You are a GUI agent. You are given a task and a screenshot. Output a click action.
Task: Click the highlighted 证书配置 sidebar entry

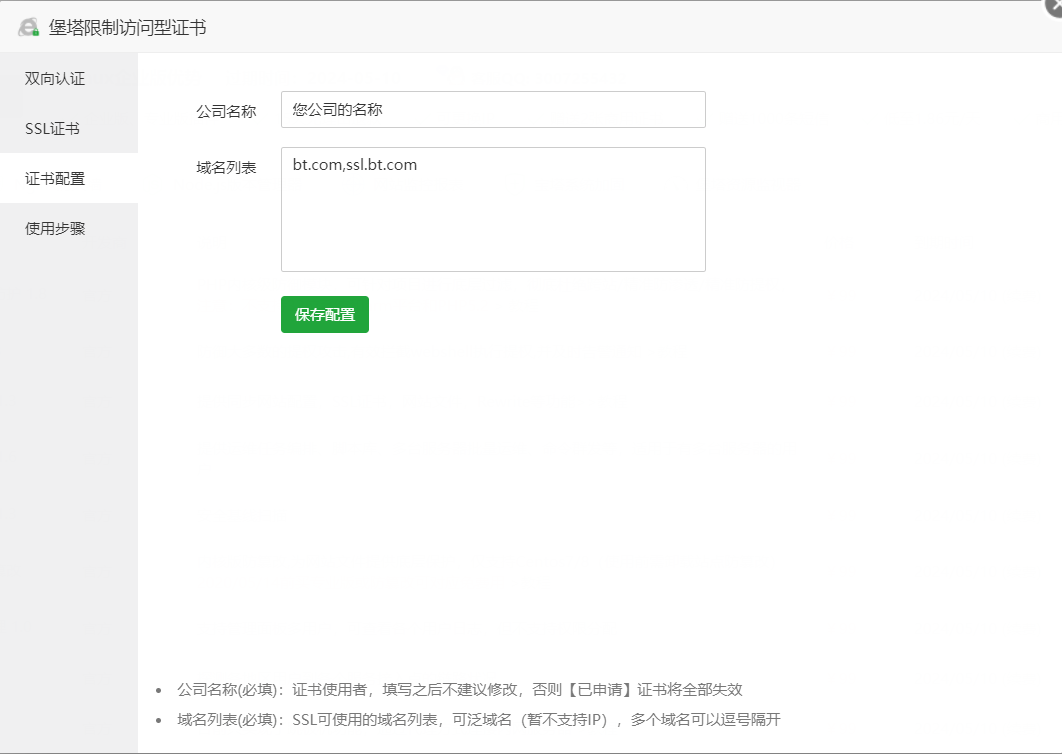pos(54,178)
